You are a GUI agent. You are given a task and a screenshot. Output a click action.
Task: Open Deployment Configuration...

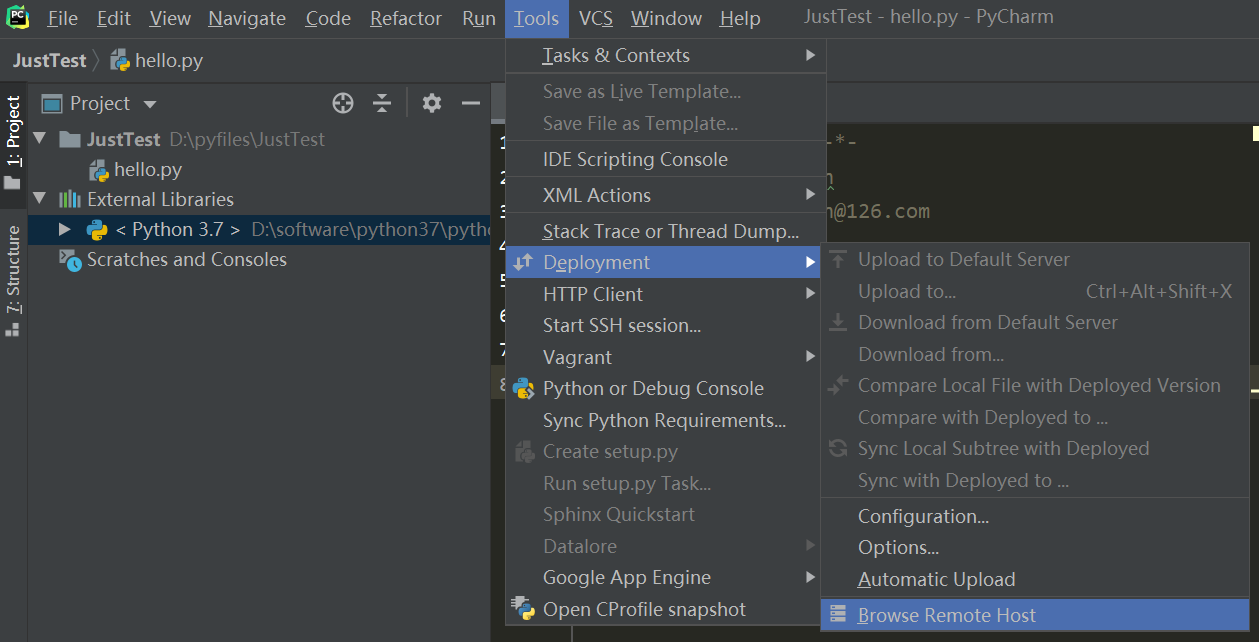pyautogui.click(x=1036, y=516)
